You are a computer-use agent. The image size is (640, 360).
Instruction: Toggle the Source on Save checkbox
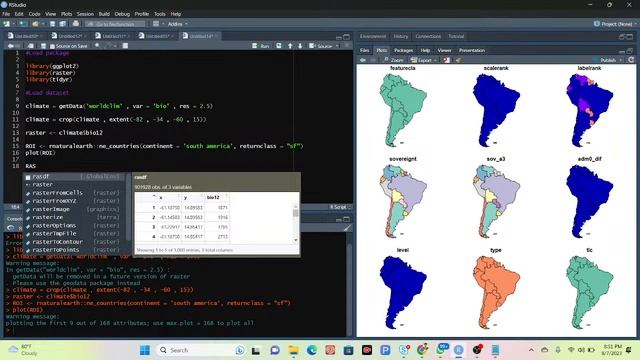(52, 46)
